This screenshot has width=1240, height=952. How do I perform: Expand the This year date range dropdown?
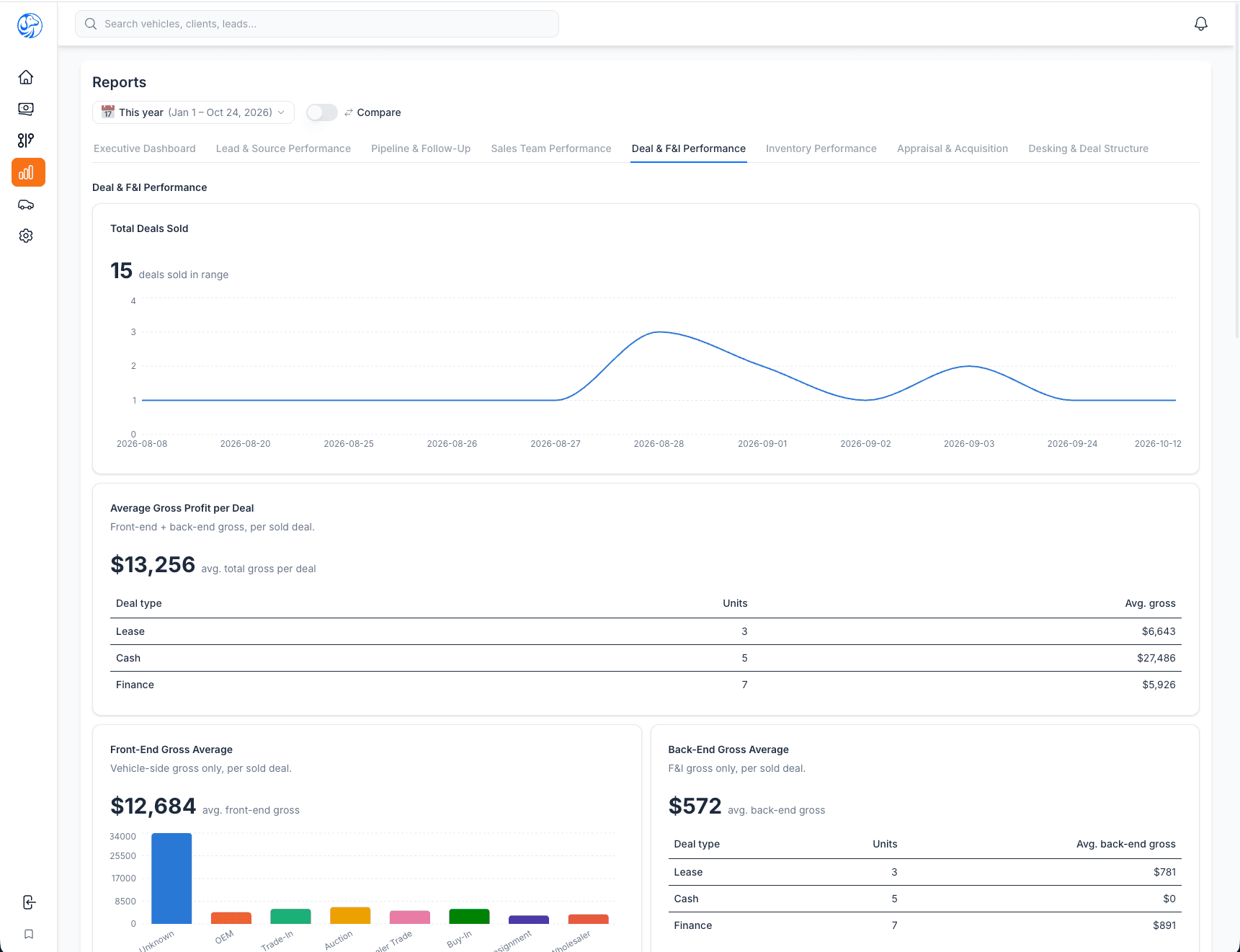[x=193, y=112]
